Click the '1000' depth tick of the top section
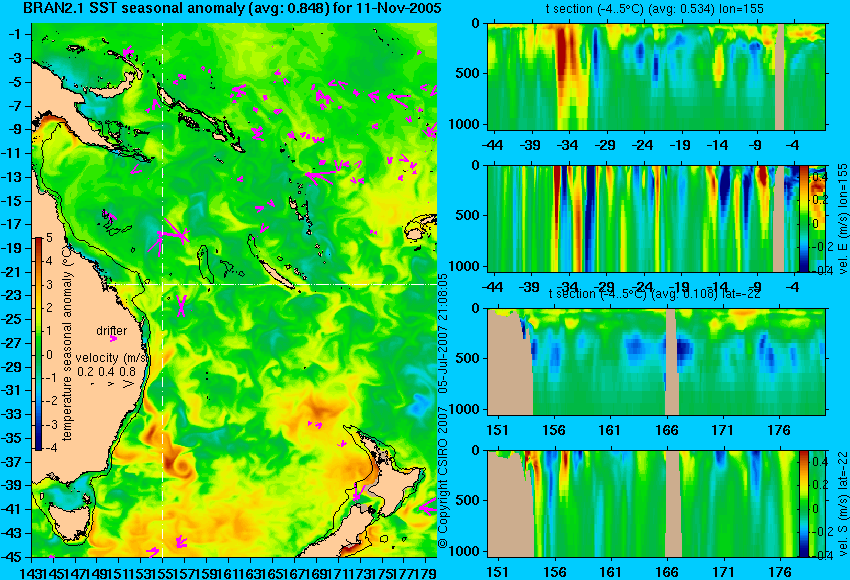The height and width of the screenshot is (580, 850). pos(464,124)
